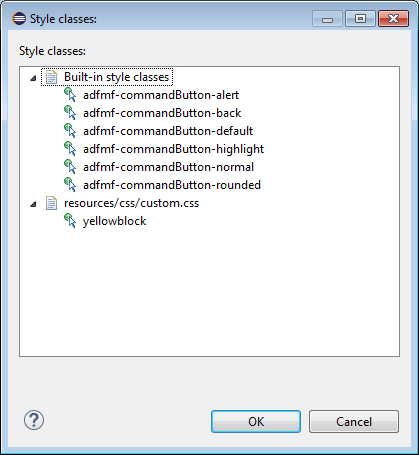This screenshot has width=419, height=455.
Task: Click the adfmf-commandButton-alert style class icon
Action: point(70,95)
